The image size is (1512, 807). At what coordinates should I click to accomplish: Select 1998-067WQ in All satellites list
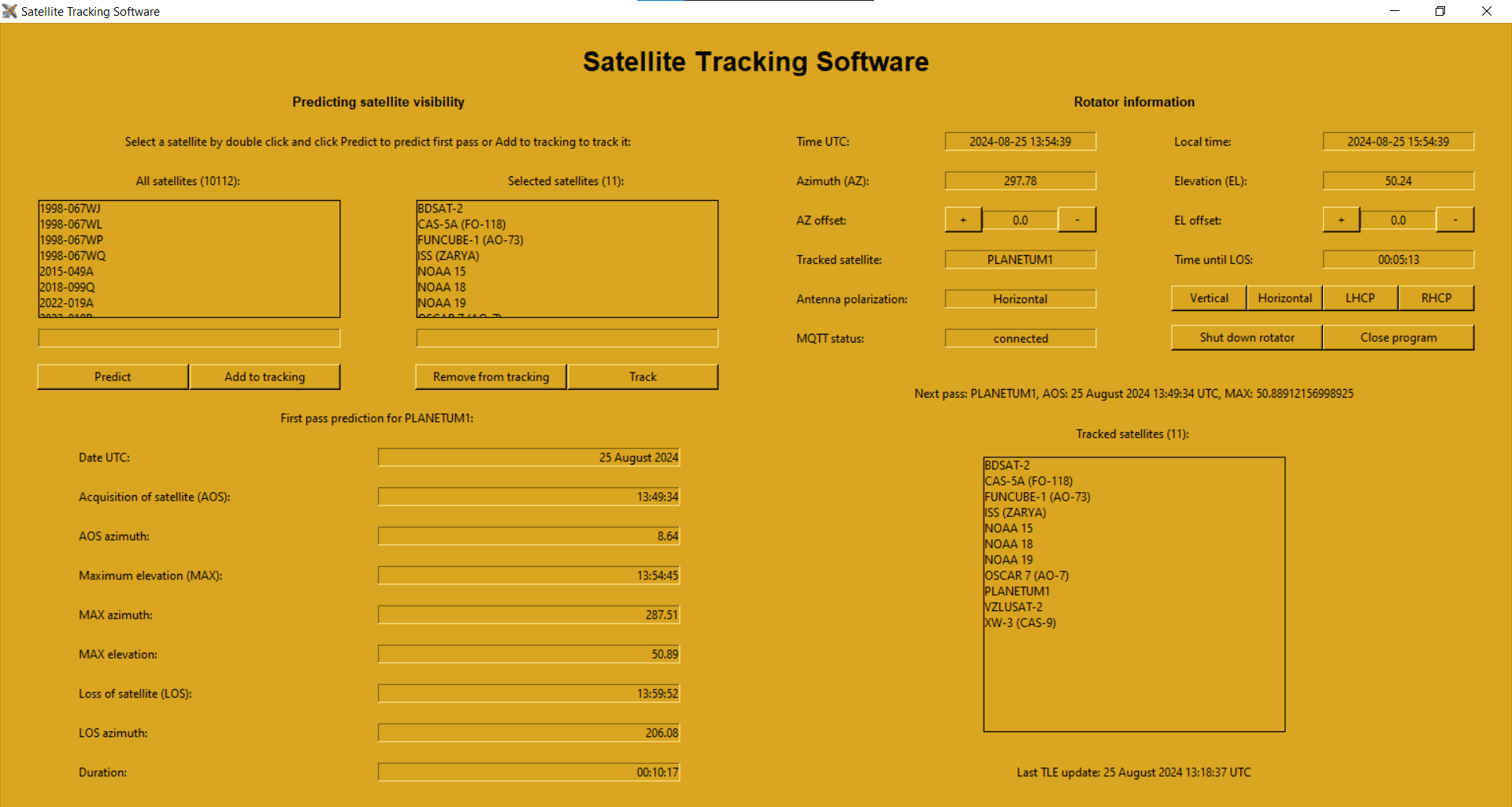click(x=189, y=256)
